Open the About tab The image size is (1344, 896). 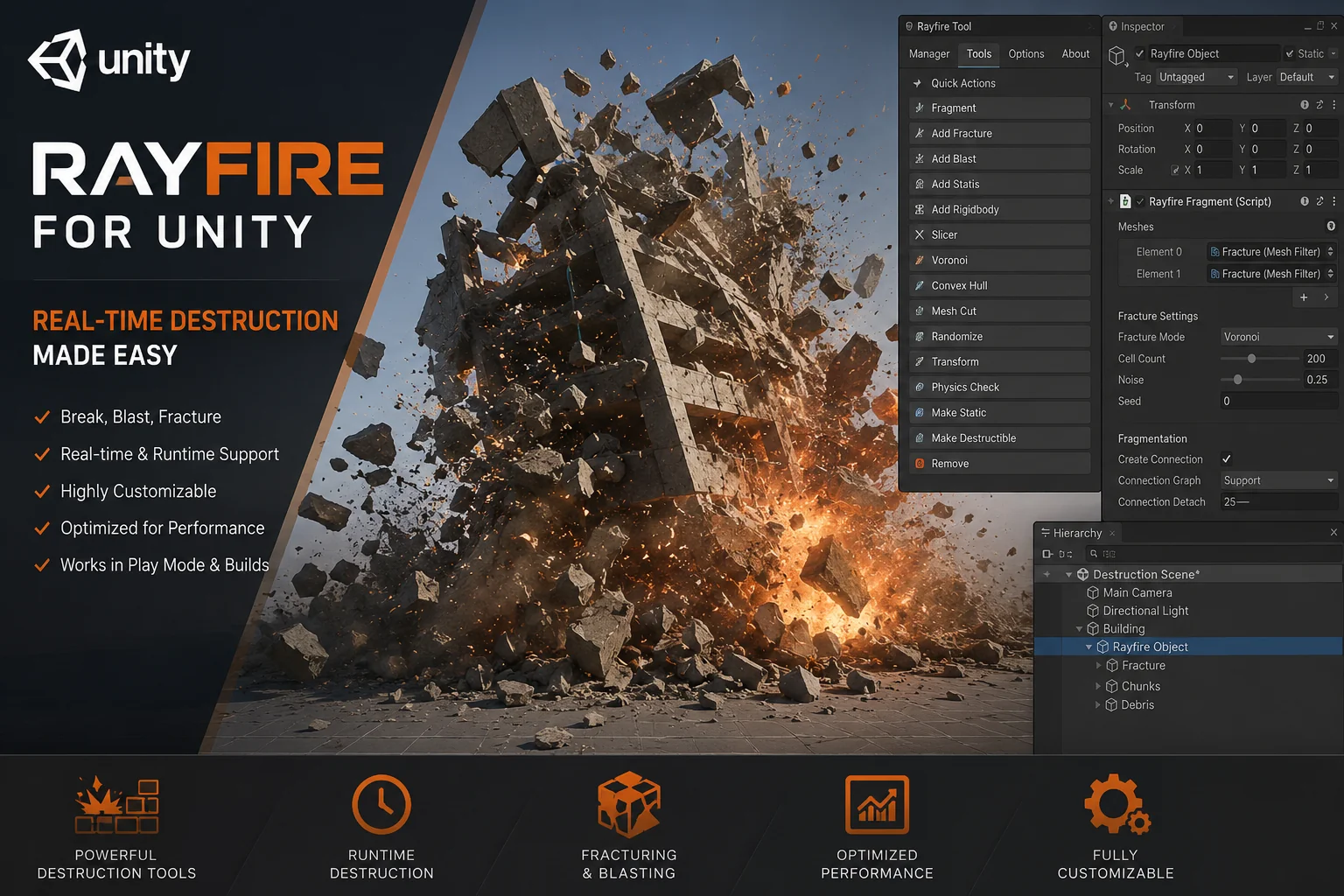click(x=1075, y=54)
